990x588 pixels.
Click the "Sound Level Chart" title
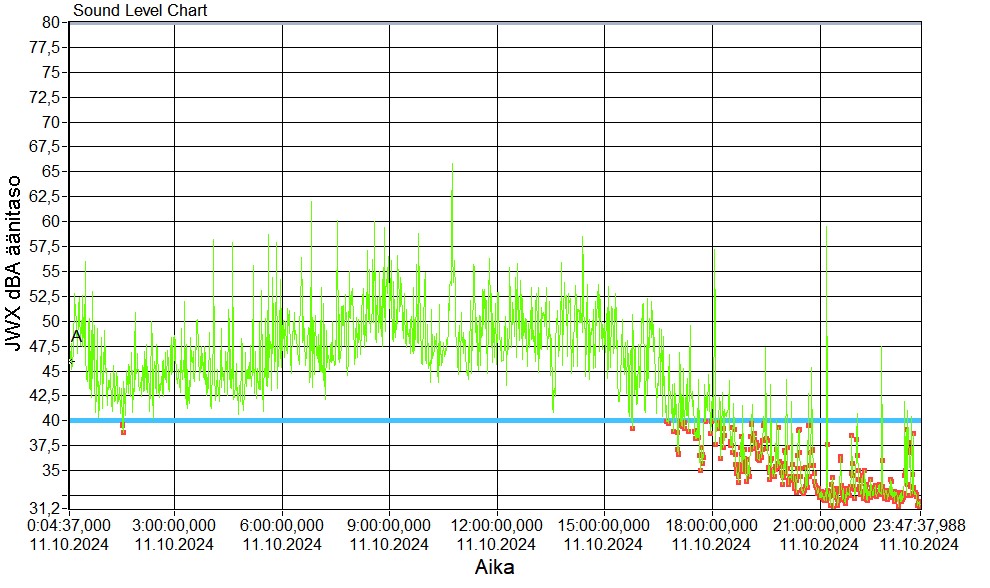tap(140, 11)
